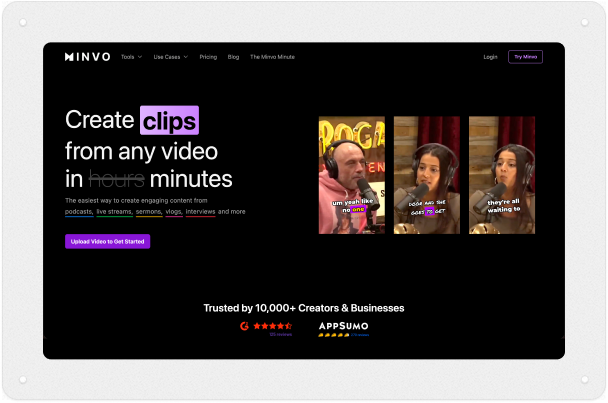
Task: Expand the Use Cases dropdown menu
Action: (x=170, y=57)
